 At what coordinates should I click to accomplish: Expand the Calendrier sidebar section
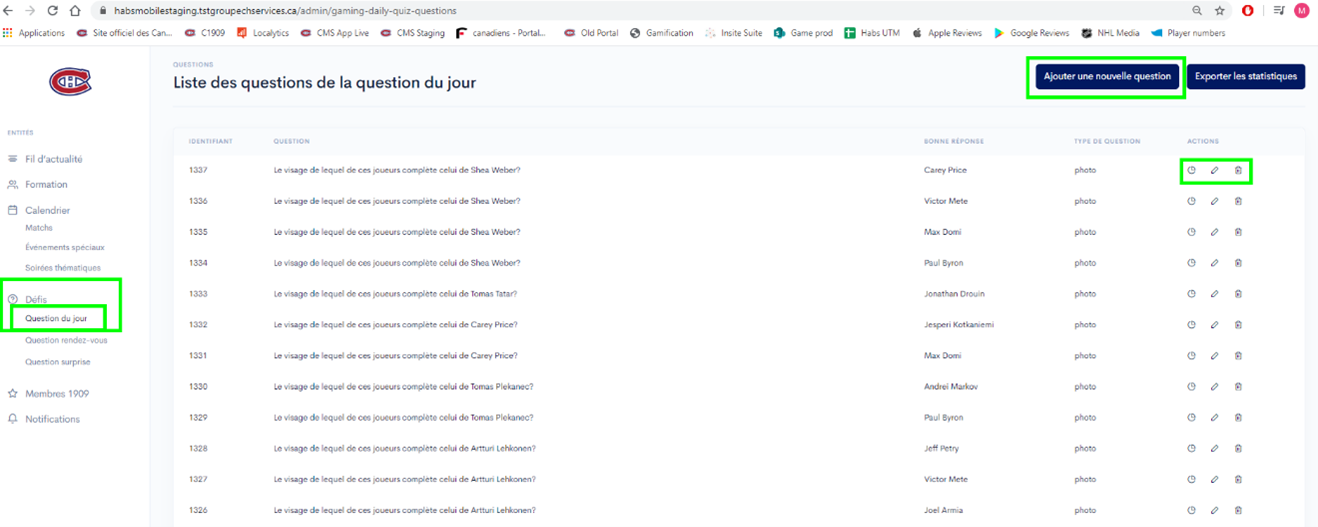click(x=47, y=210)
